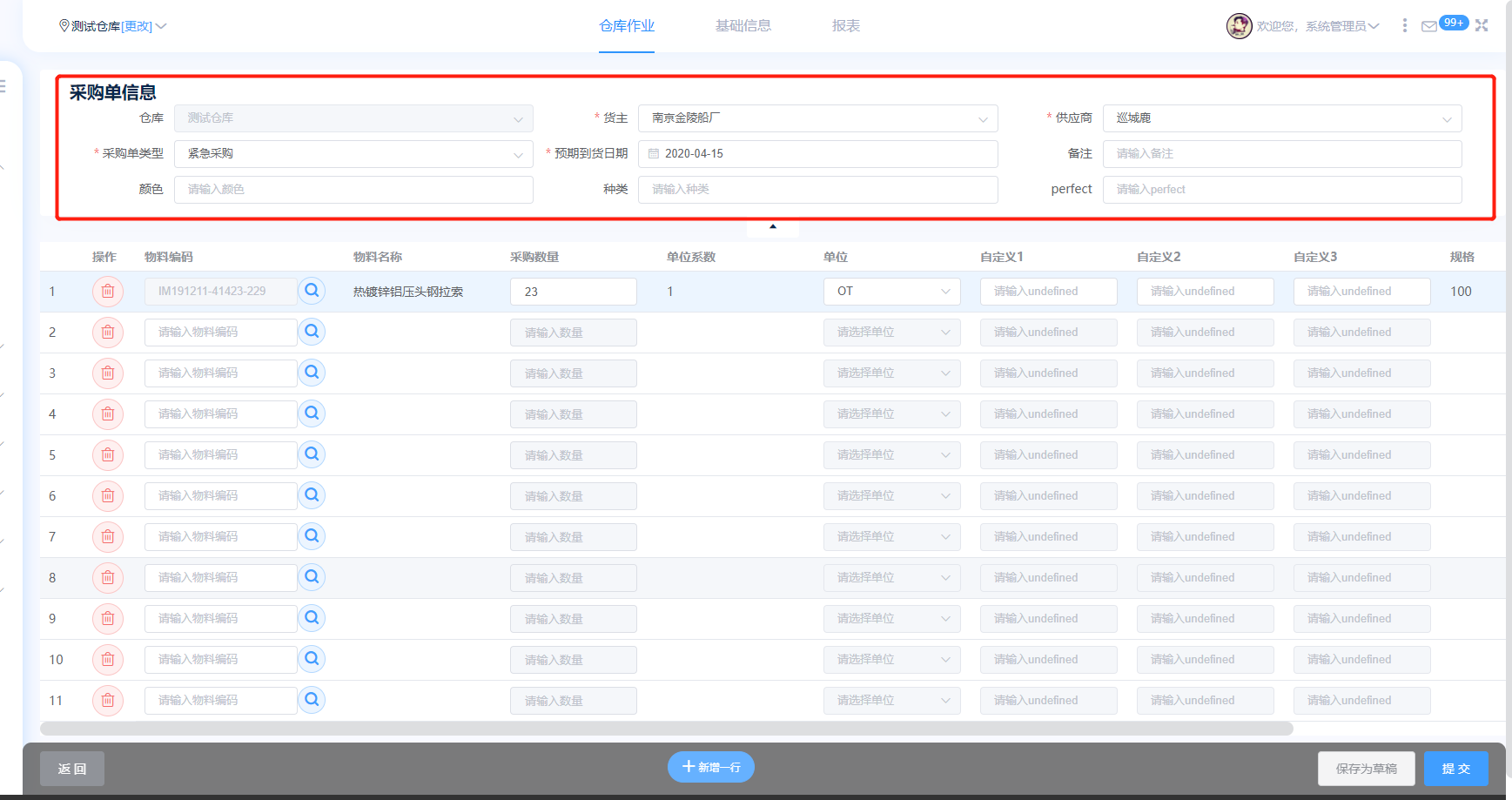Viewport: 1512px width, 800px height.
Task: Switch to the 基础信息 tab
Action: coord(743,26)
